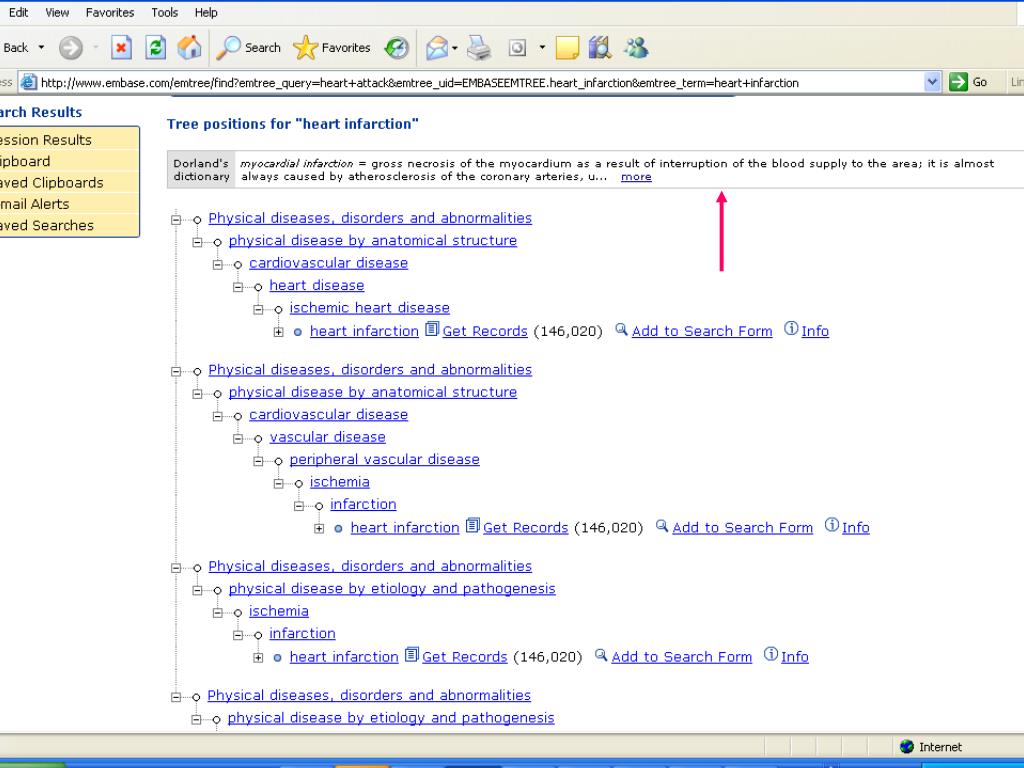
Task: Click the Go button beside address bar
Action: 969,82
